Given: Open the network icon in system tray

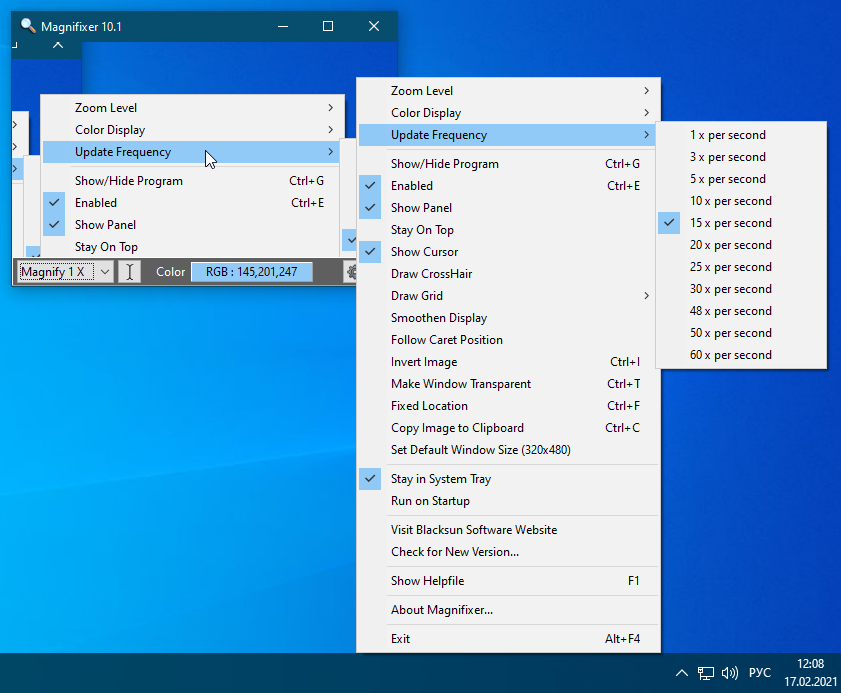Looking at the screenshot, I should pos(705,673).
